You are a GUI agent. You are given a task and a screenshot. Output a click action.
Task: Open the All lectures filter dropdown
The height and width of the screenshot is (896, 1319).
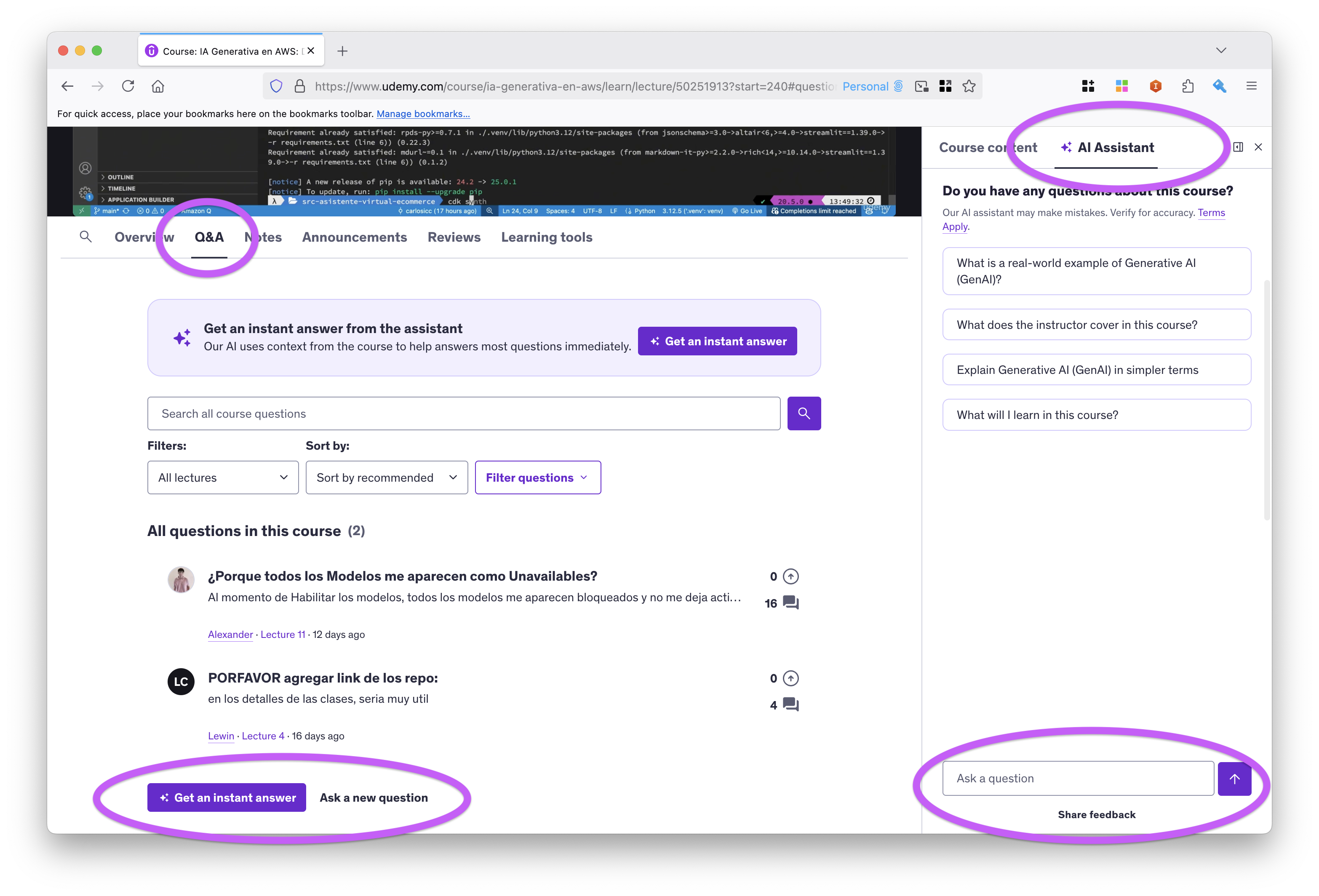pos(222,478)
